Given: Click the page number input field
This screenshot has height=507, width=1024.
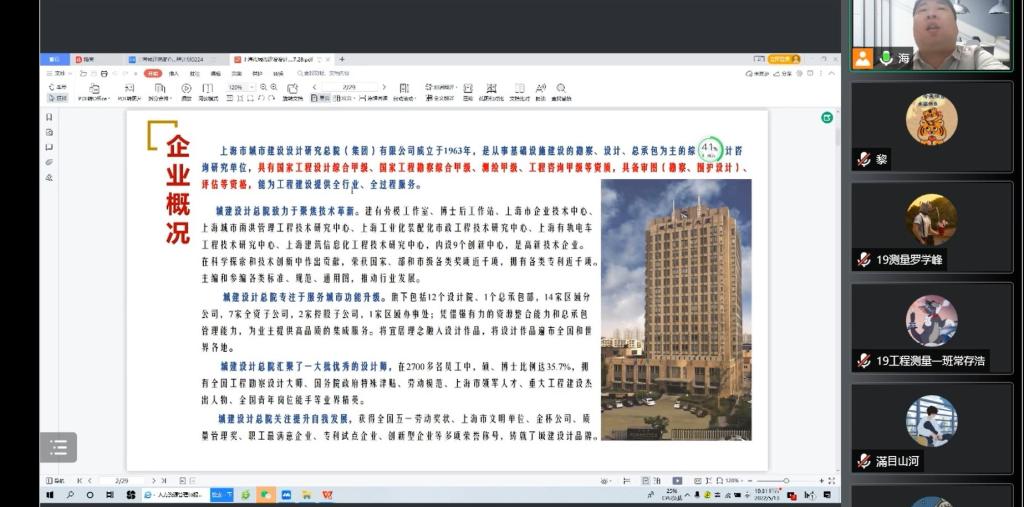Looking at the screenshot, I should pos(349,88).
